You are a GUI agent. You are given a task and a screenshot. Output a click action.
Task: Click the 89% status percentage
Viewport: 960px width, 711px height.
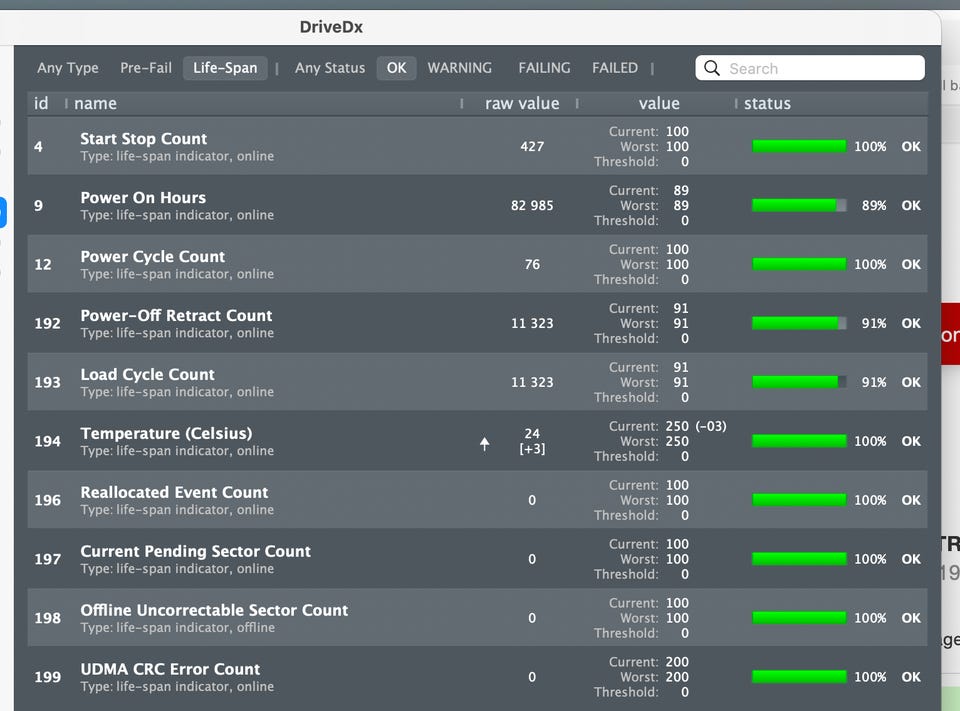pyautogui.click(x=874, y=206)
